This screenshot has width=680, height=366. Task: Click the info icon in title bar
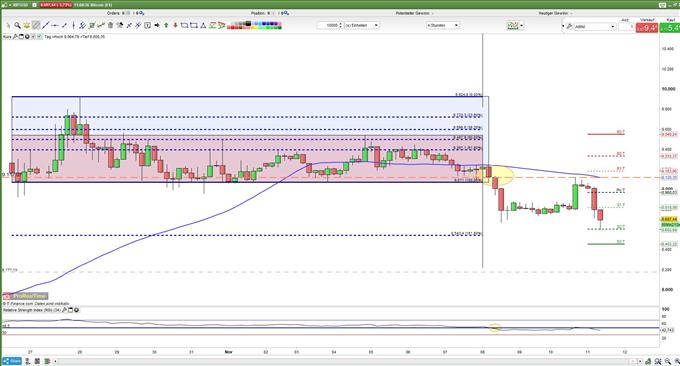coord(34,5)
